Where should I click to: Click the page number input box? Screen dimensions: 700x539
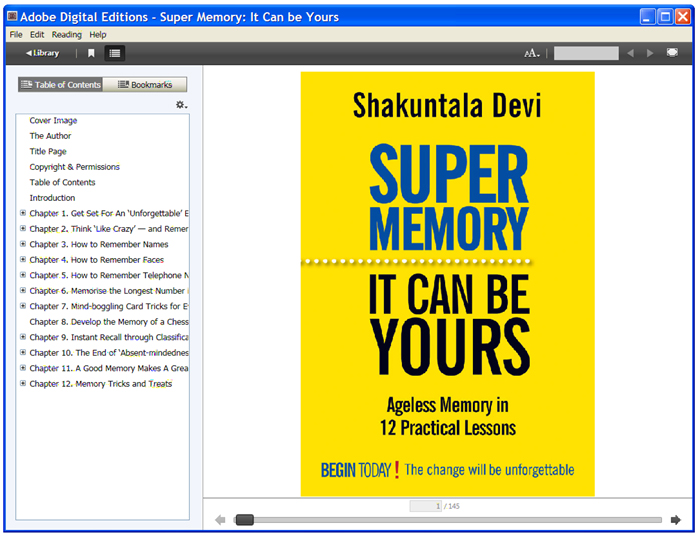click(425, 506)
